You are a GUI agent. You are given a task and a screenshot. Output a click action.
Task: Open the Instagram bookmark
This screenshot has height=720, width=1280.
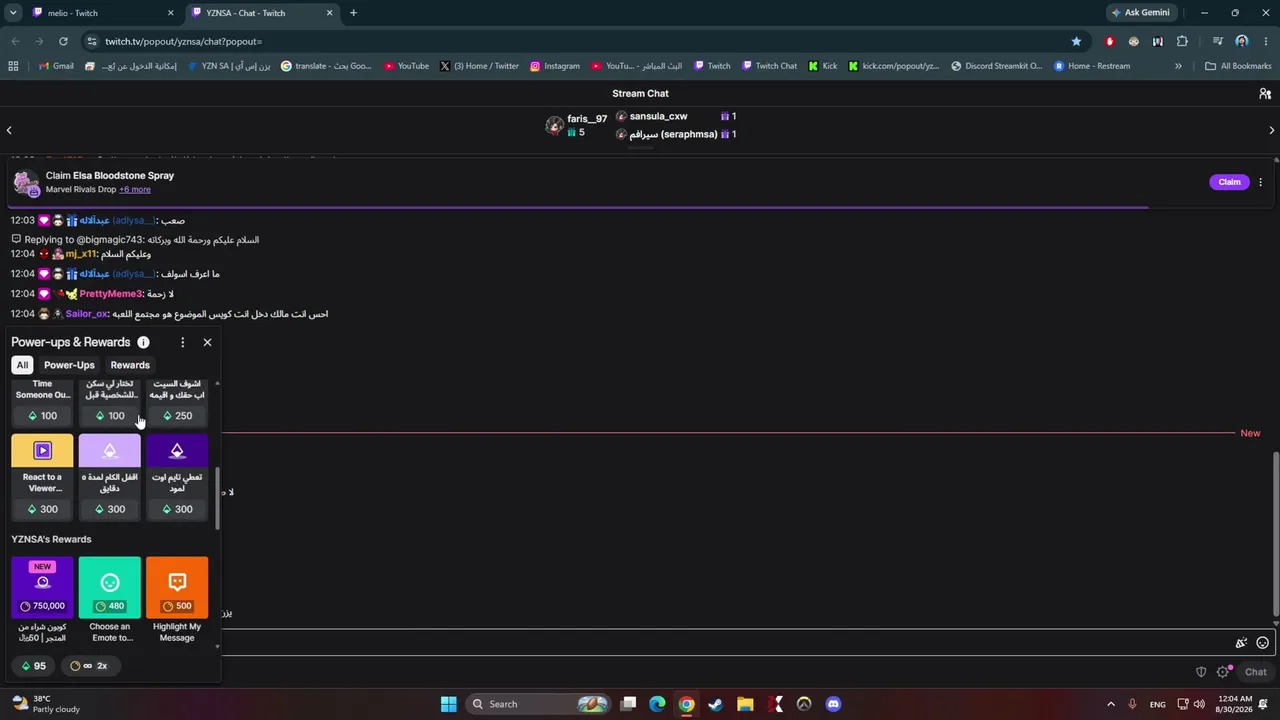tap(555, 66)
